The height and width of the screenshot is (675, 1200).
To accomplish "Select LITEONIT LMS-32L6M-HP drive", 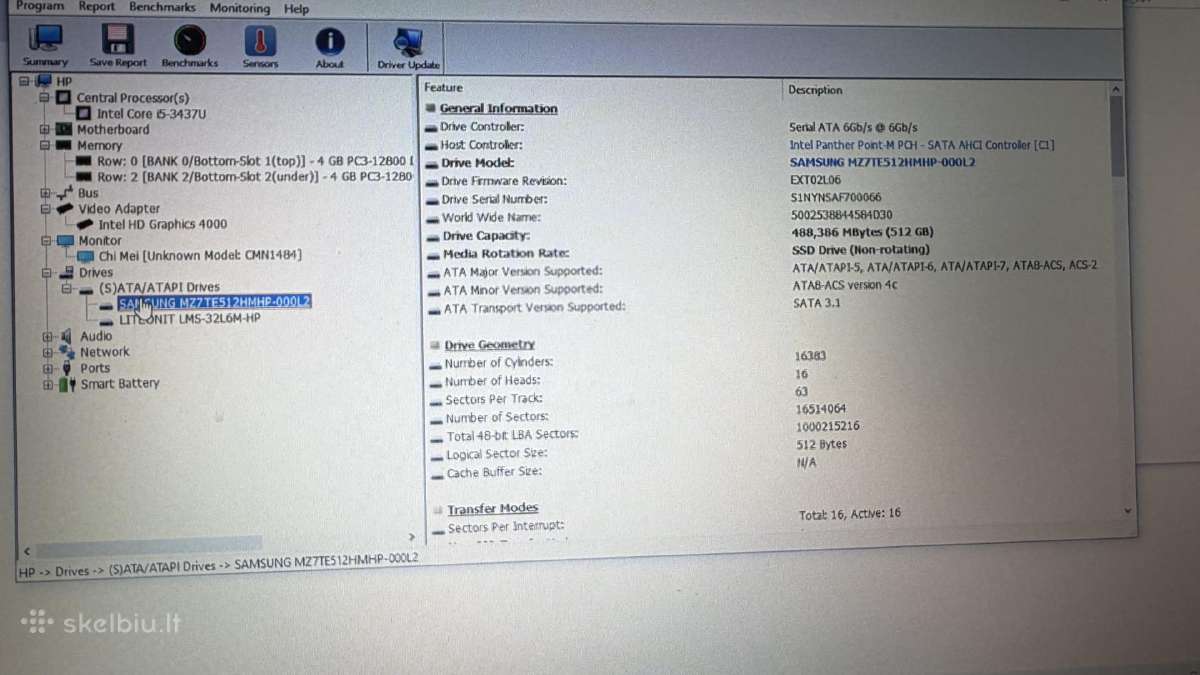I will click(x=190, y=318).
